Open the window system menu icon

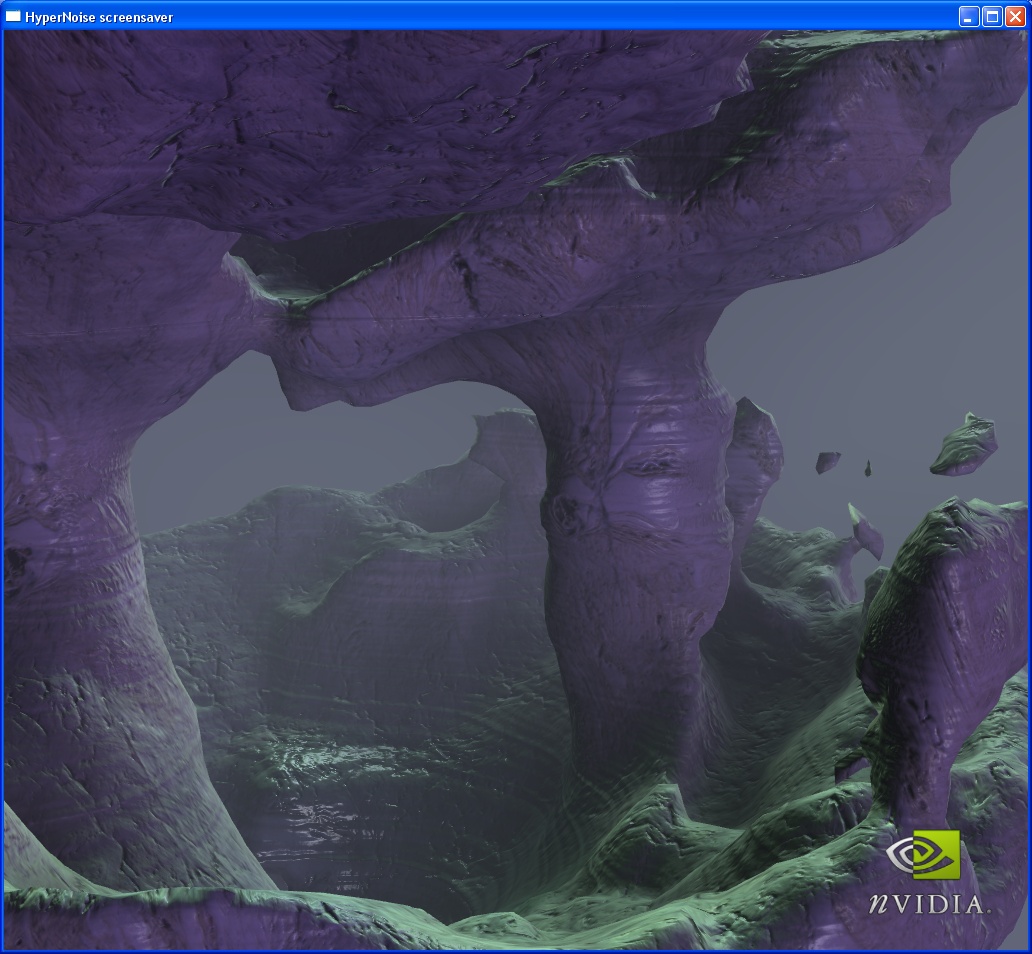13,16
